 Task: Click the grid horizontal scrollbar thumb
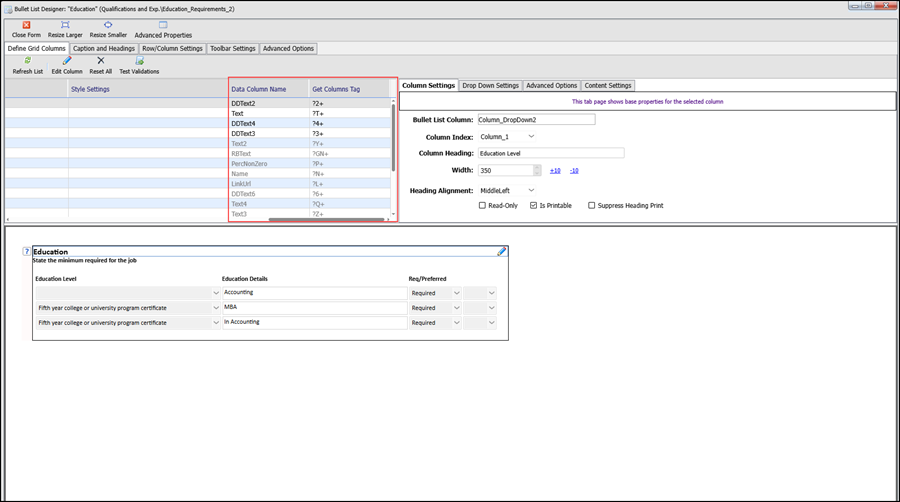pos(326,219)
